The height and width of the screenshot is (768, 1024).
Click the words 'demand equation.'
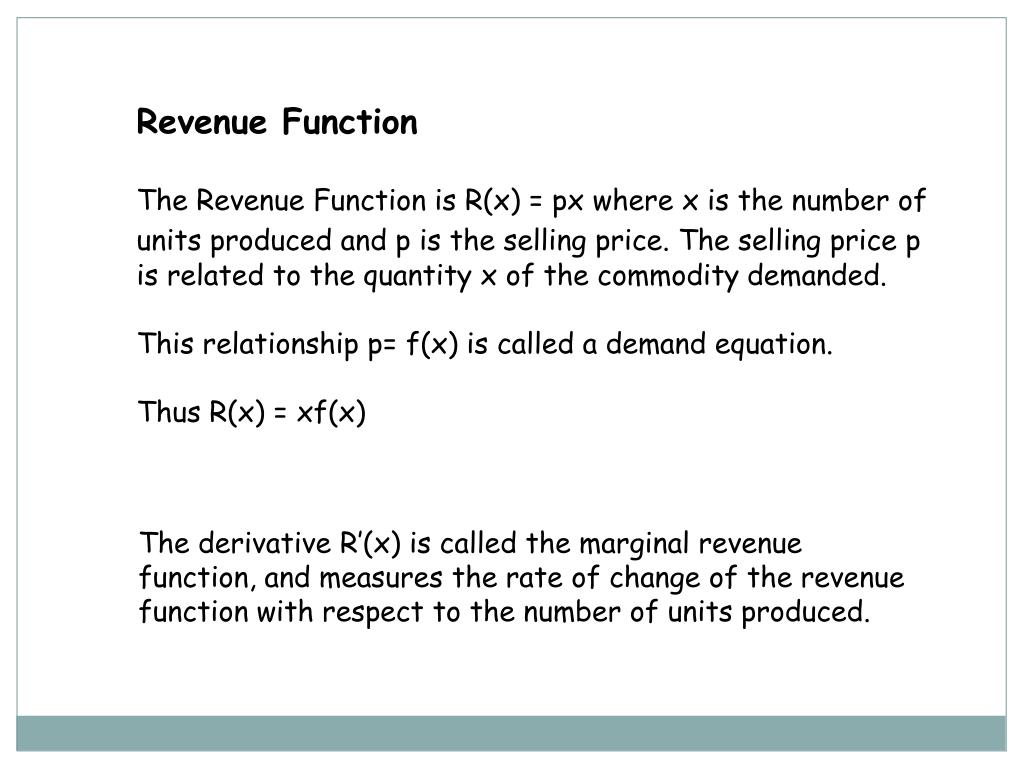(x=719, y=344)
